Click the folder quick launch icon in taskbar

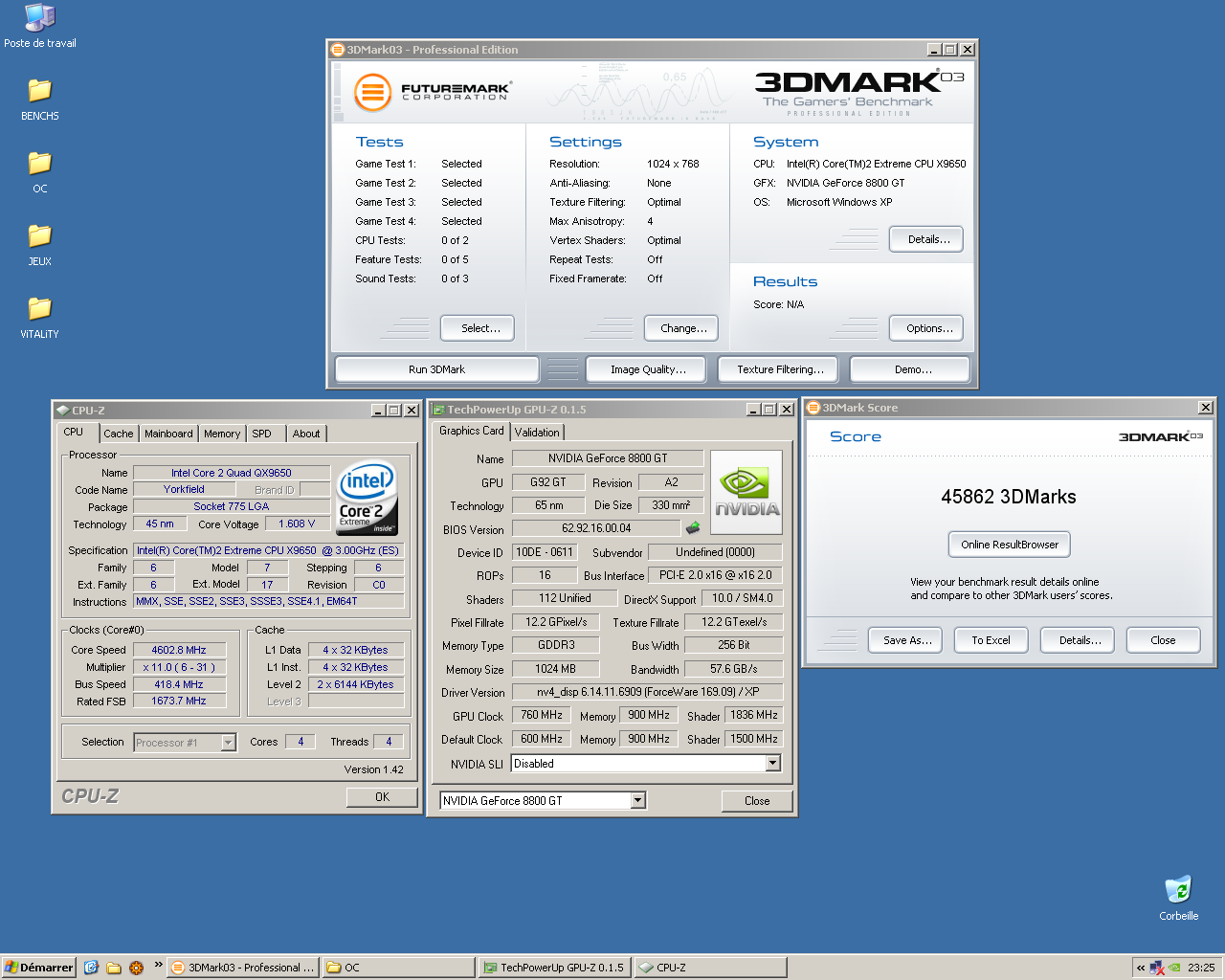pyautogui.click(x=113, y=968)
